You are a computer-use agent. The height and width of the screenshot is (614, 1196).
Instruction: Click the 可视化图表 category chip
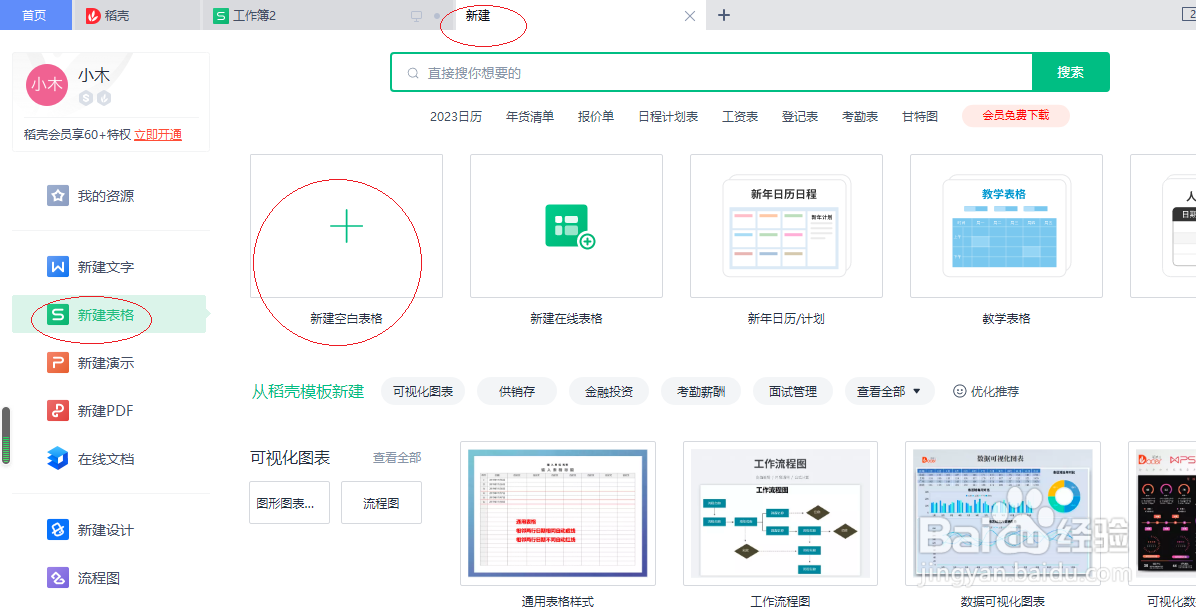(x=423, y=391)
